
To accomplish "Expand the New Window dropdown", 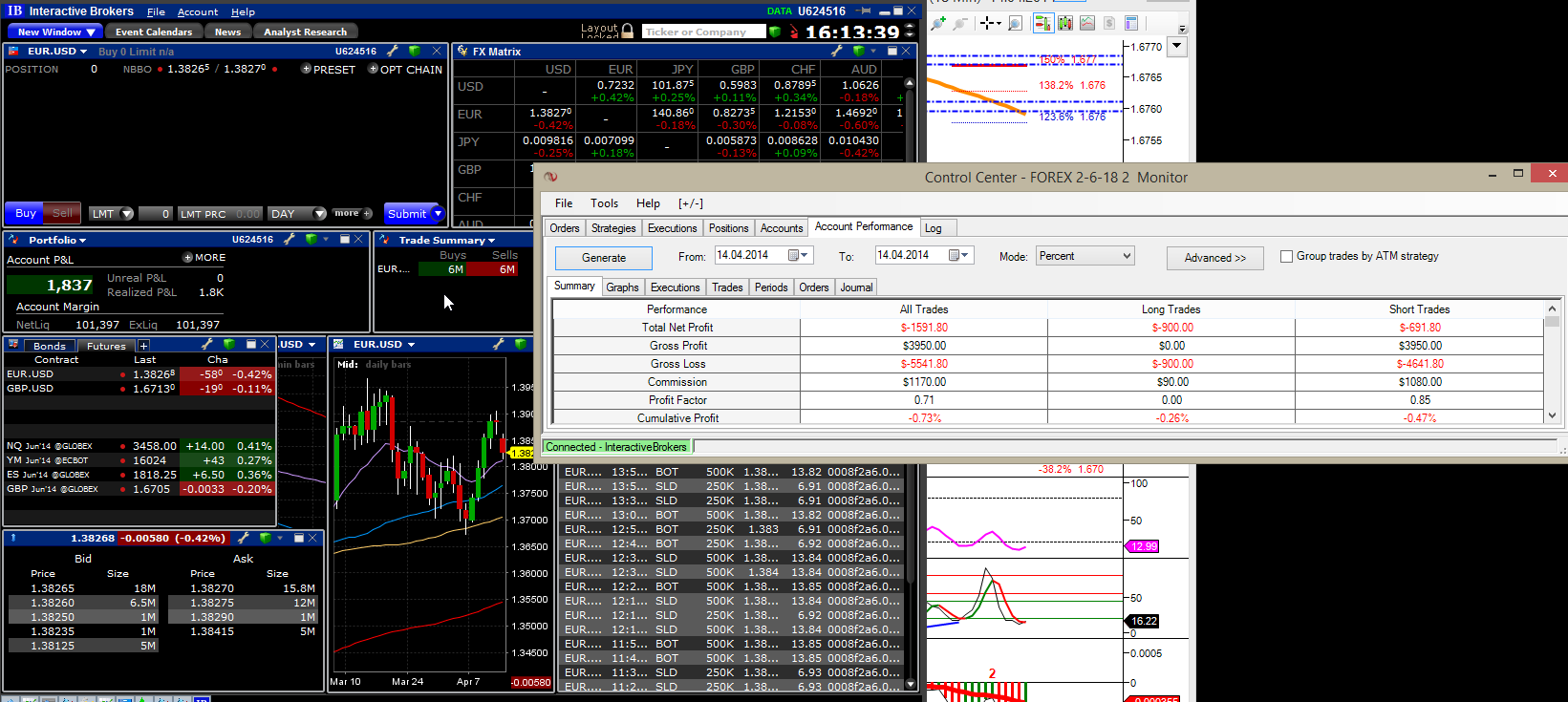I will tap(56, 32).
